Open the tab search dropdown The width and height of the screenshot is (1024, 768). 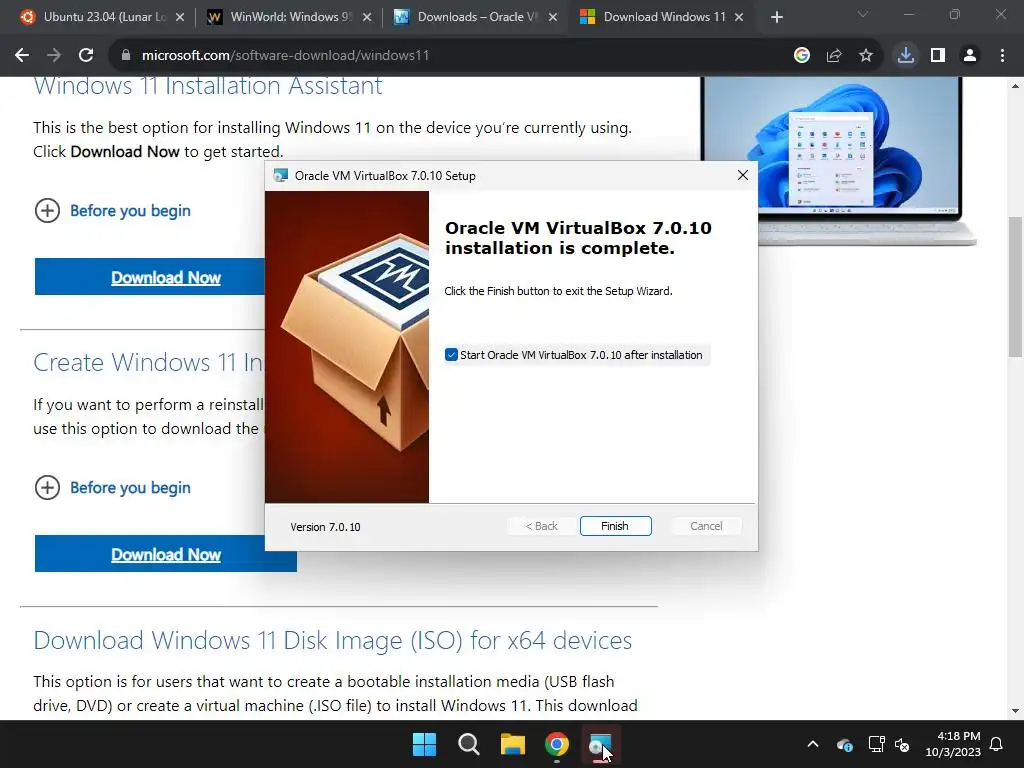(863, 14)
